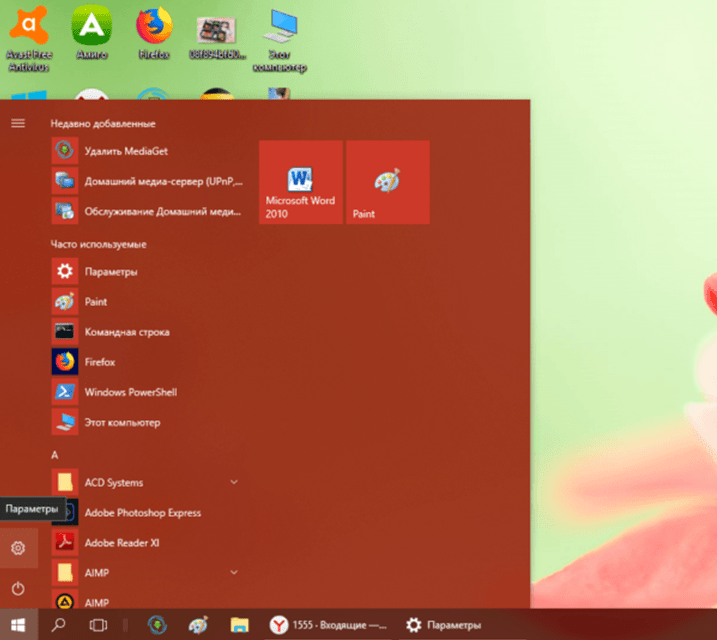
Task: Open the Paint tile
Action: pyautogui.click(x=387, y=183)
